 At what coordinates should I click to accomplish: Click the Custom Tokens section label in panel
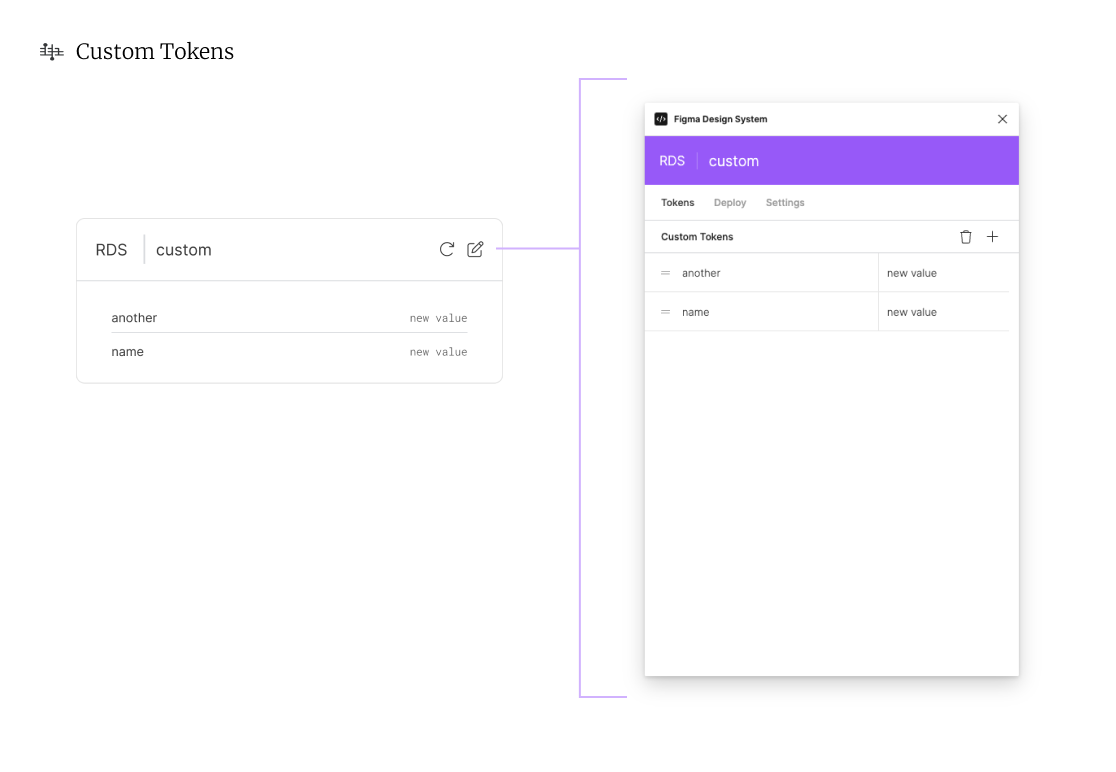(697, 237)
